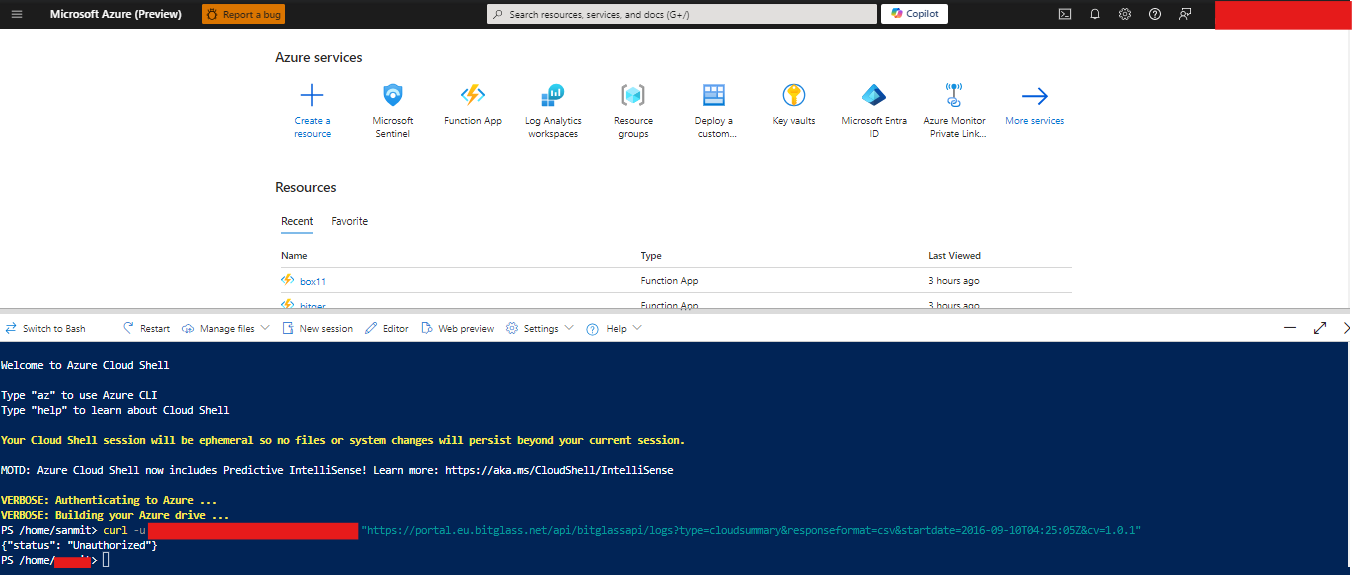Click the "Unauthorized" status output line
The height and width of the screenshot is (575, 1352).
[79, 545]
